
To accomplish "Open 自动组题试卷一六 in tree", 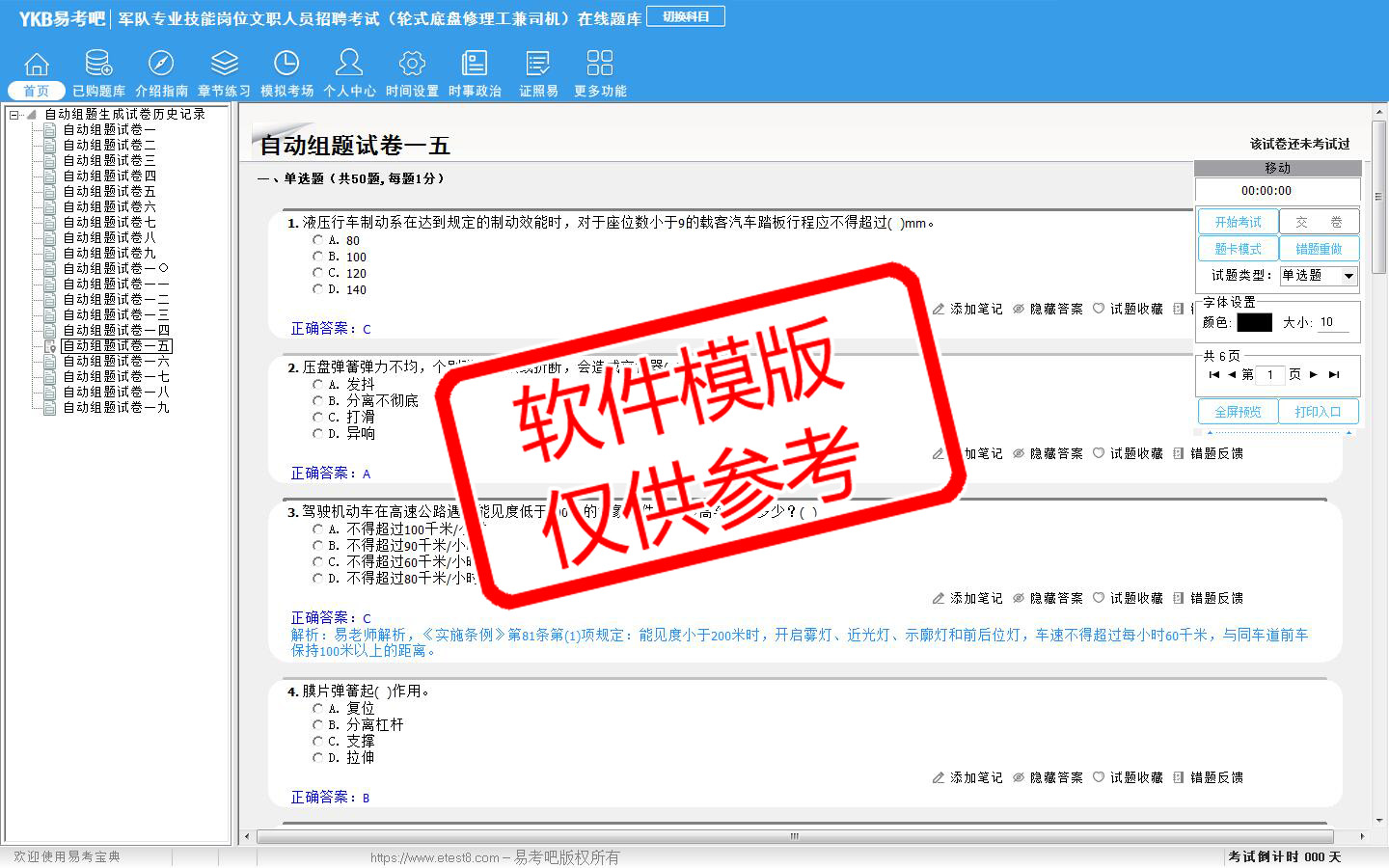I will (x=116, y=361).
